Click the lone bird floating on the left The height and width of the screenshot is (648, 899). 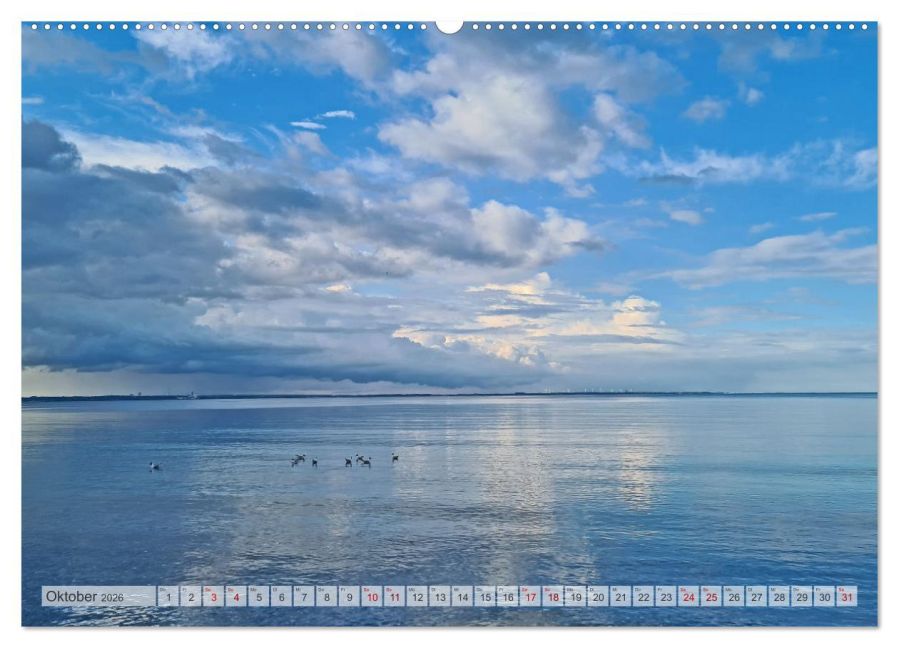[154, 466]
